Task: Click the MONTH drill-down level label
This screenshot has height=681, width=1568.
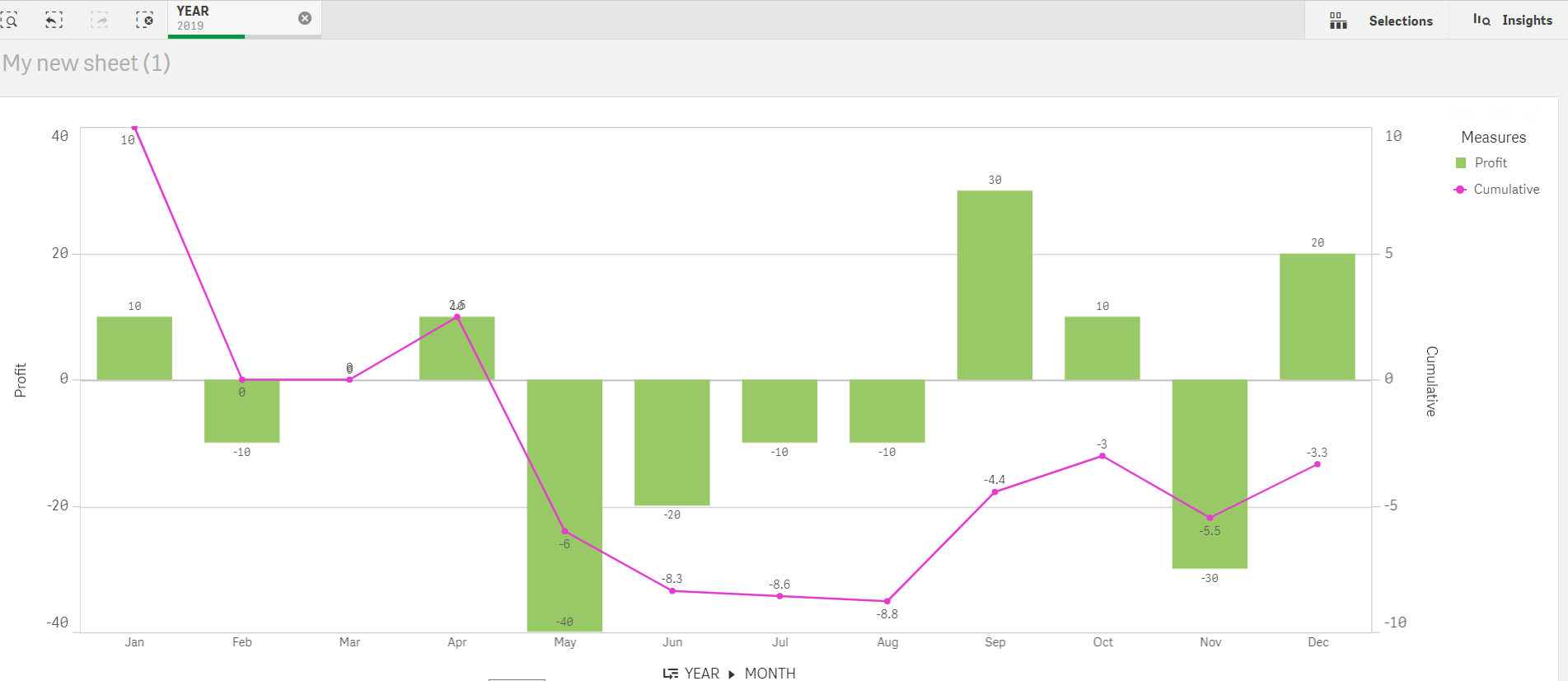Action: click(x=770, y=674)
